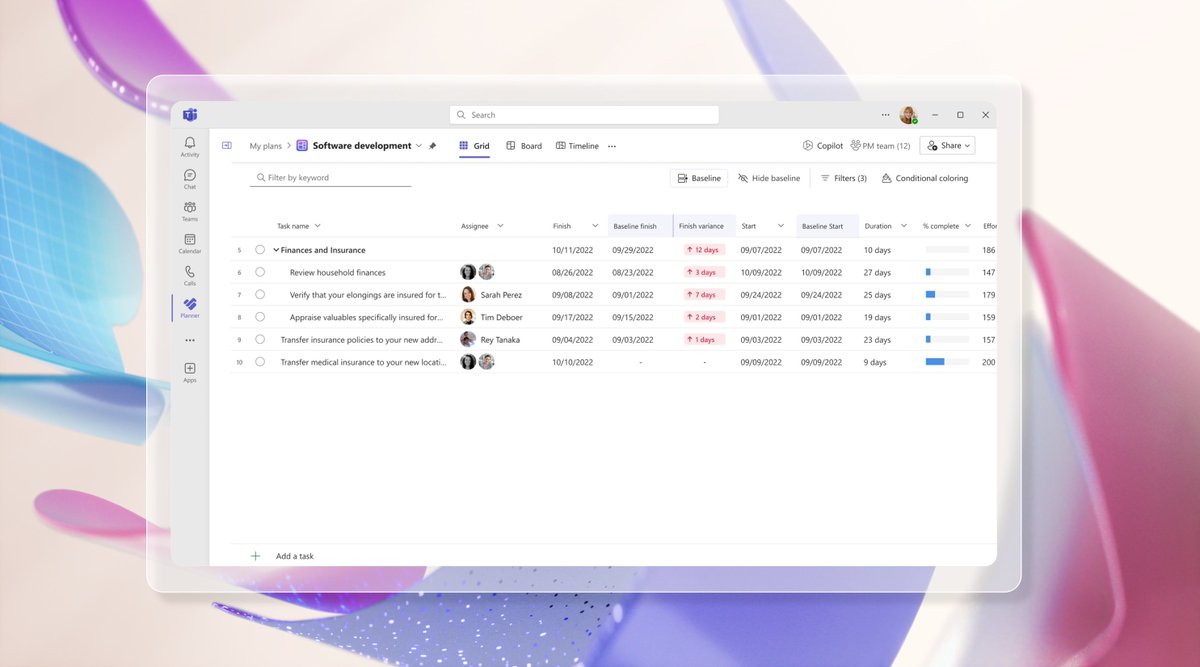The image size is (1200, 667).
Task: Click the Search box
Action: point(584,115)
